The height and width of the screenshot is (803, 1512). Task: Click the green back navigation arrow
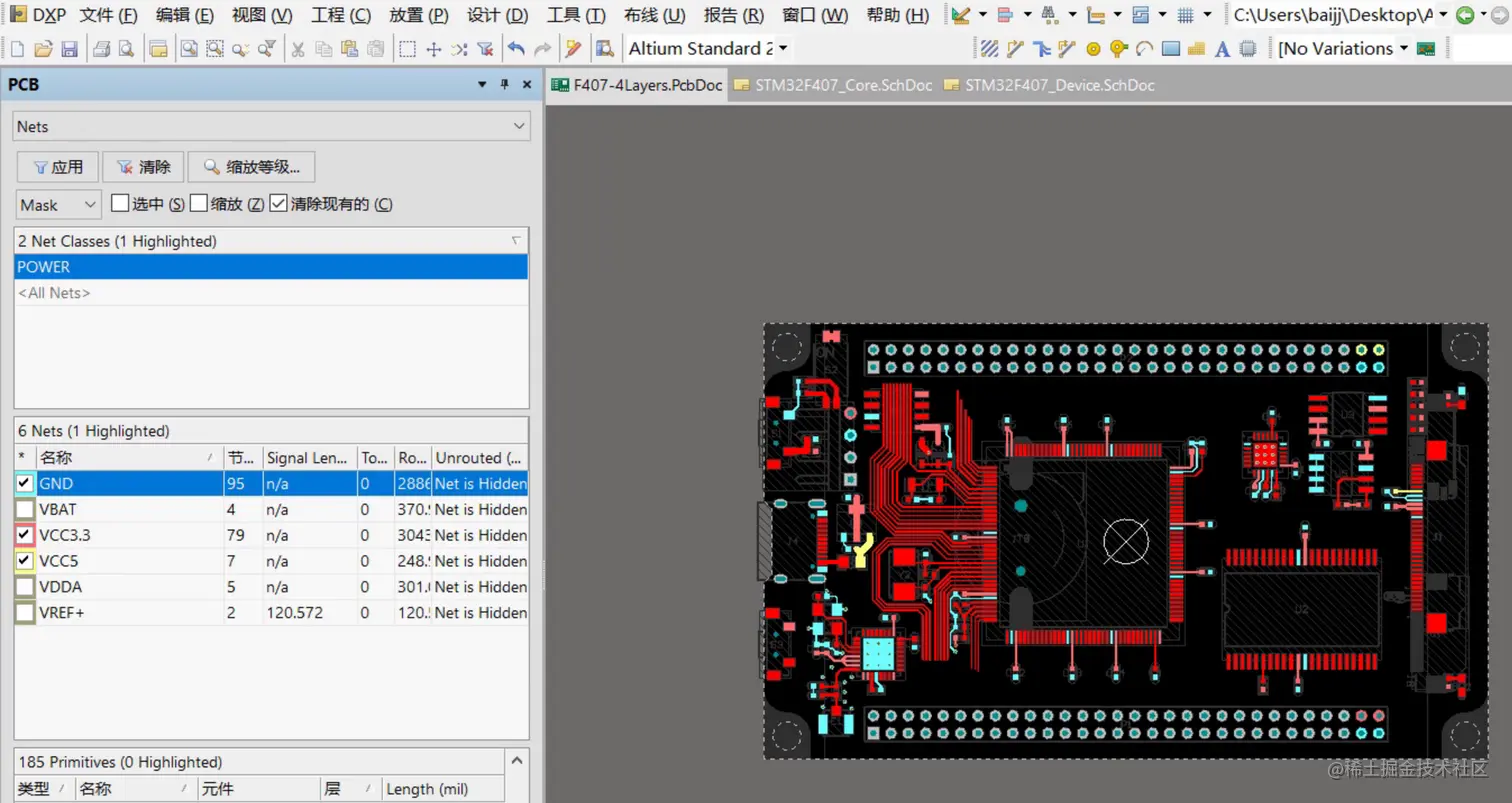coord(1465,15)
